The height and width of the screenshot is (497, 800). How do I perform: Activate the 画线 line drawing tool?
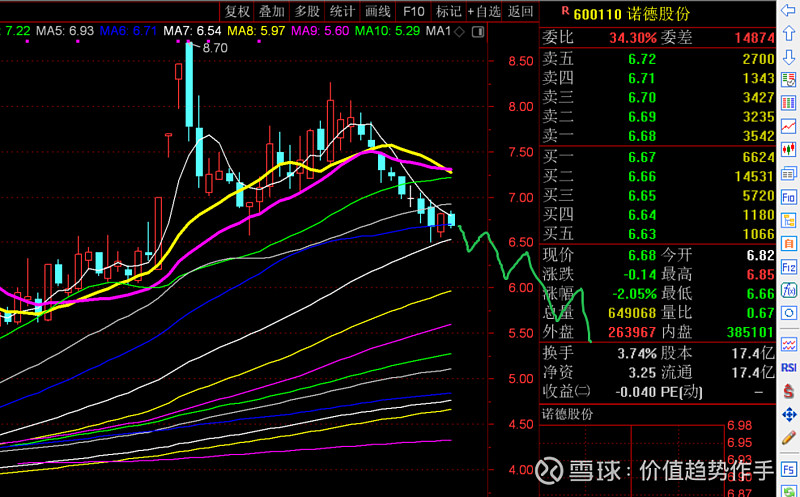378,11
